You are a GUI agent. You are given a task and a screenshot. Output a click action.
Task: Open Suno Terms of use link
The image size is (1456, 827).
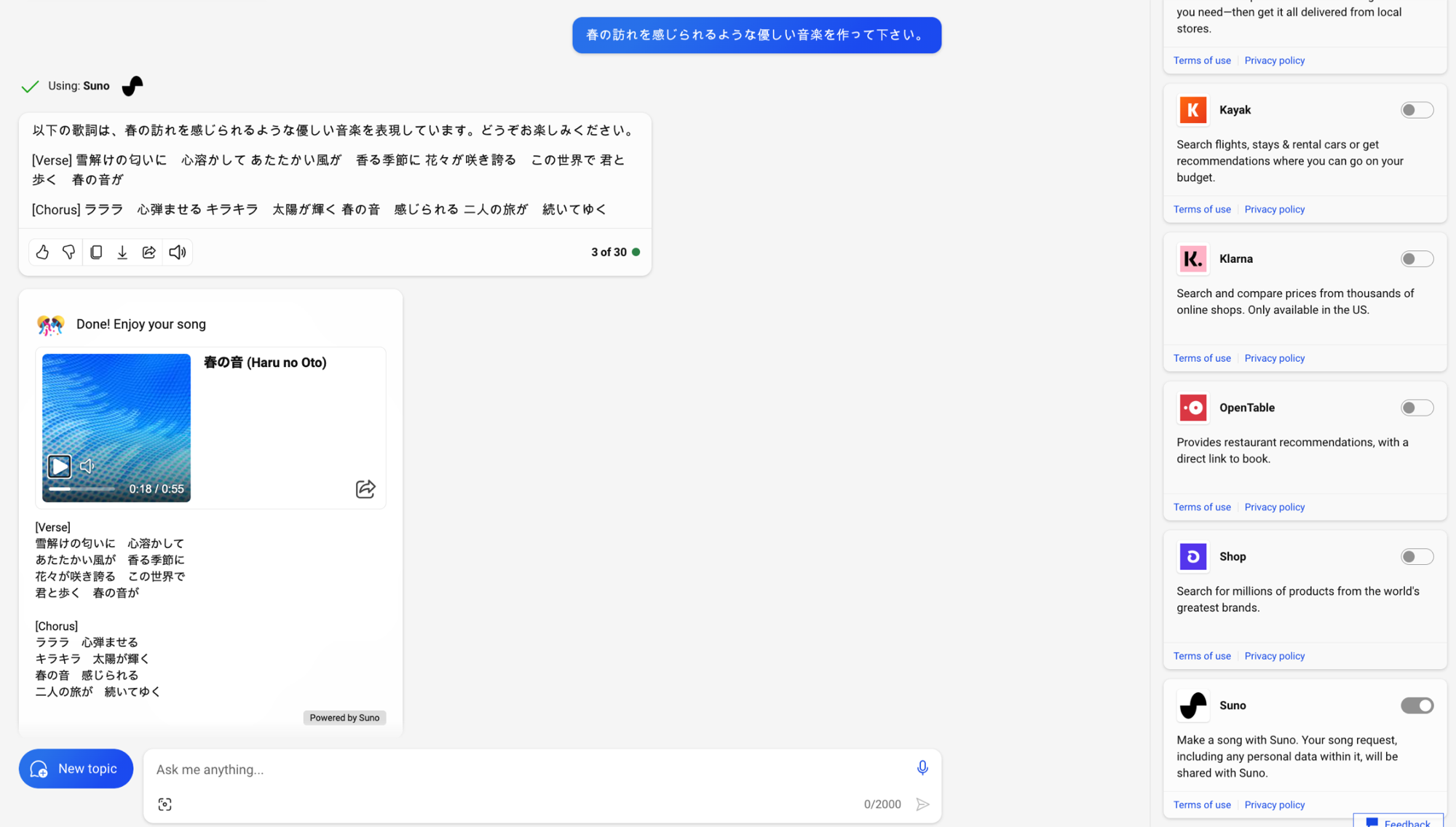pos(1202,805)
